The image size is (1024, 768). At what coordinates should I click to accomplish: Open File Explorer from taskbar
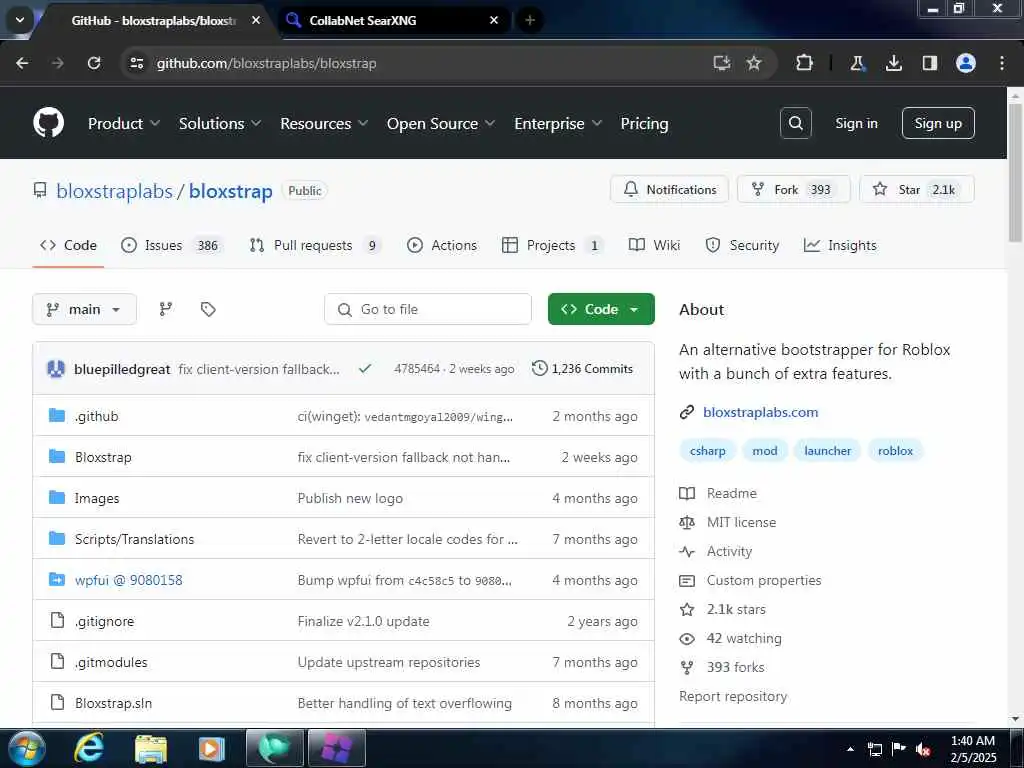pyautogui.click(x=151, y=748)
